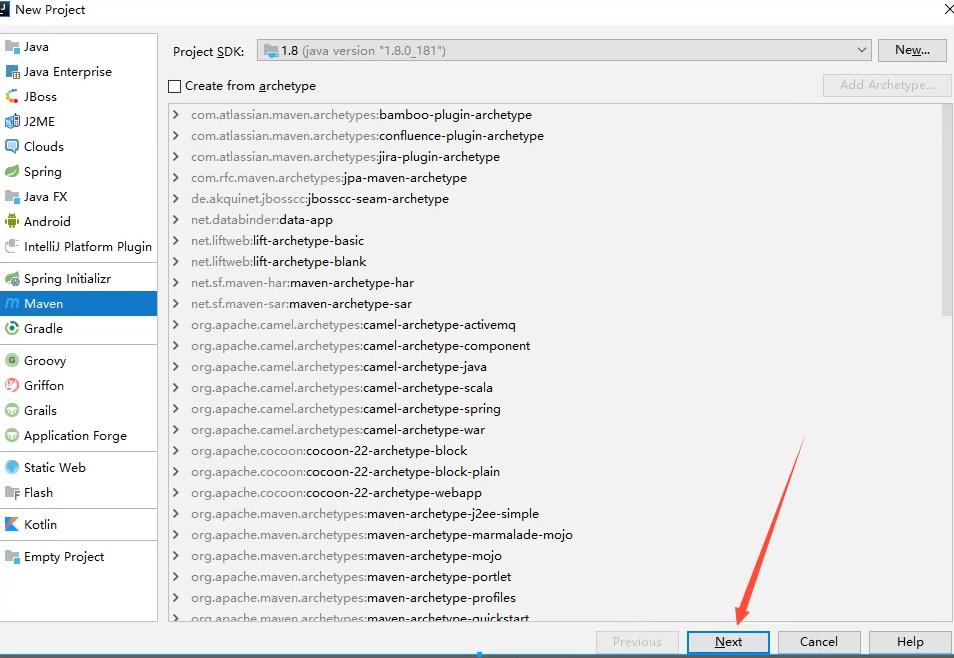Expand camel-archetype-activemq entry
The image size is (954, 658).
click(176, 324)
